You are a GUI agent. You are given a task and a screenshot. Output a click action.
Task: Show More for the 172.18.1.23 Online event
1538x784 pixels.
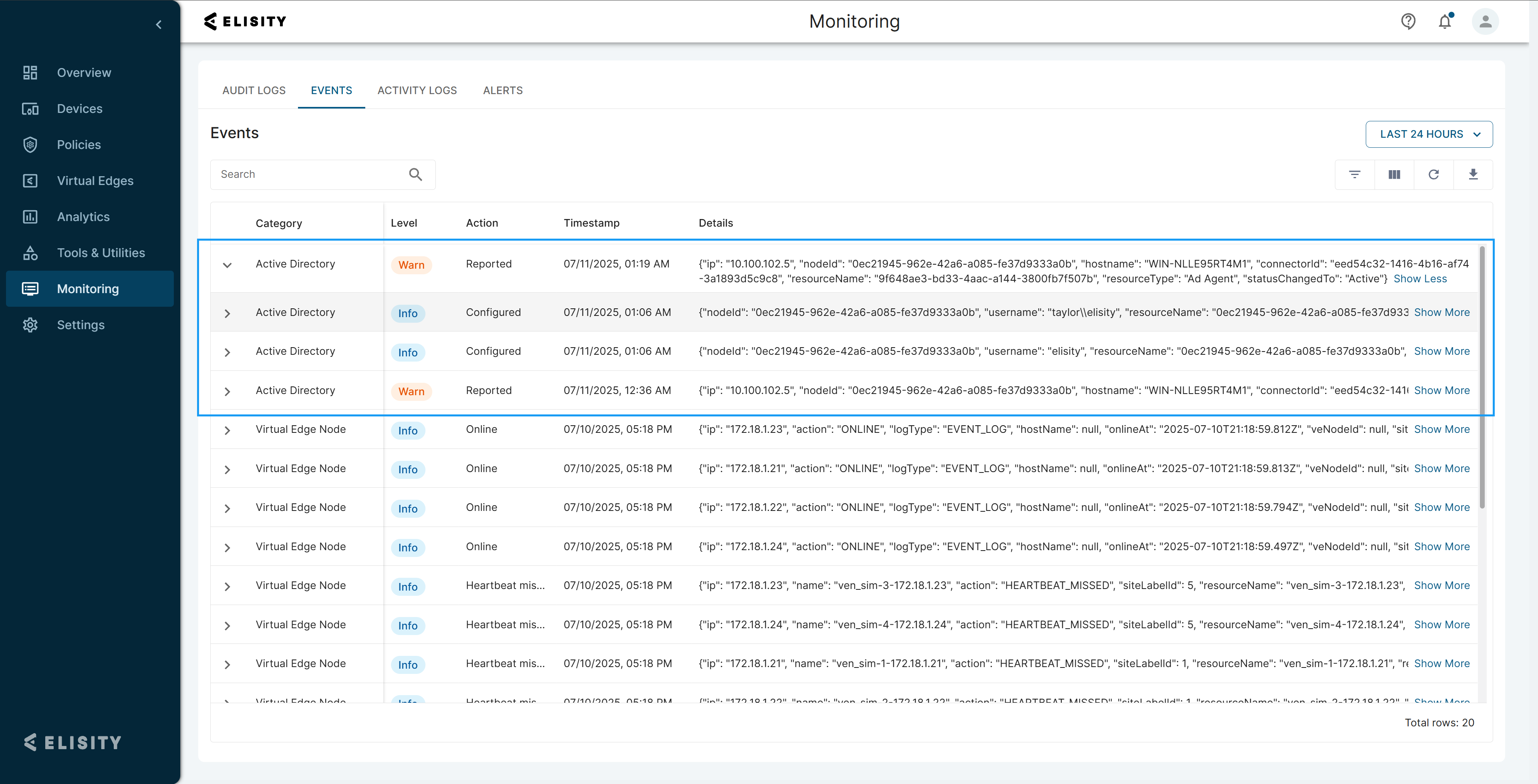1442,429
